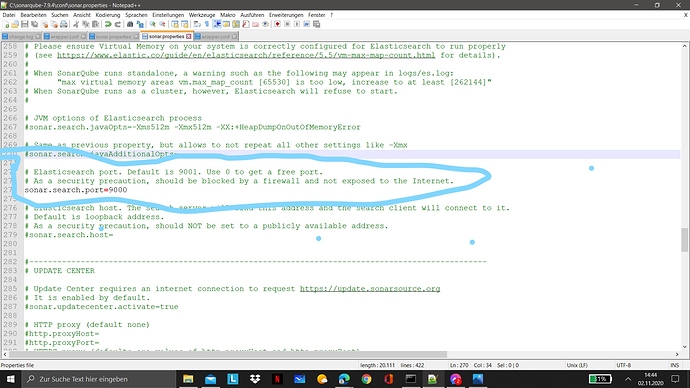Open the Netflix taskbar icon
The height and width of the screenshot is (388, 690).
(x=277, y=379)
